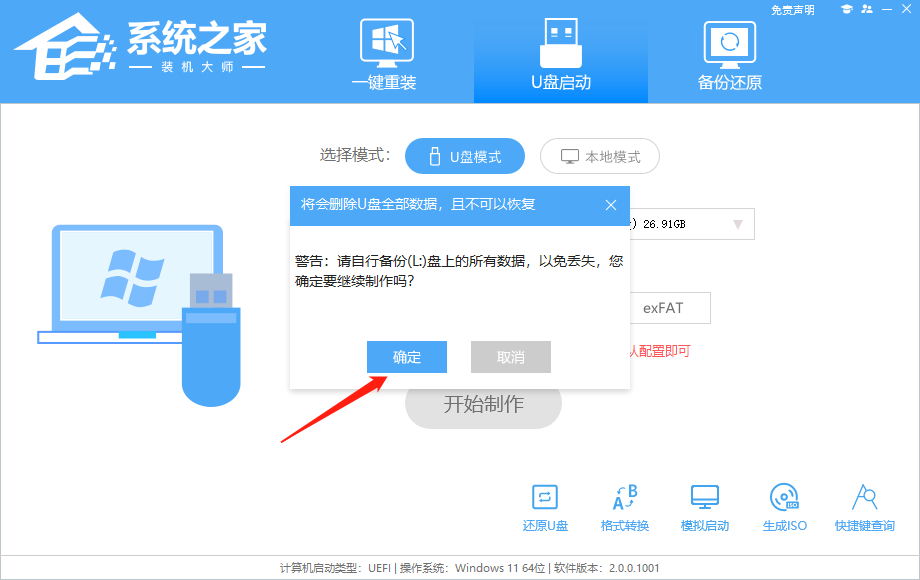Confirm with the 确定 button
The image size is (920, 580).
(x=407, y=357)
